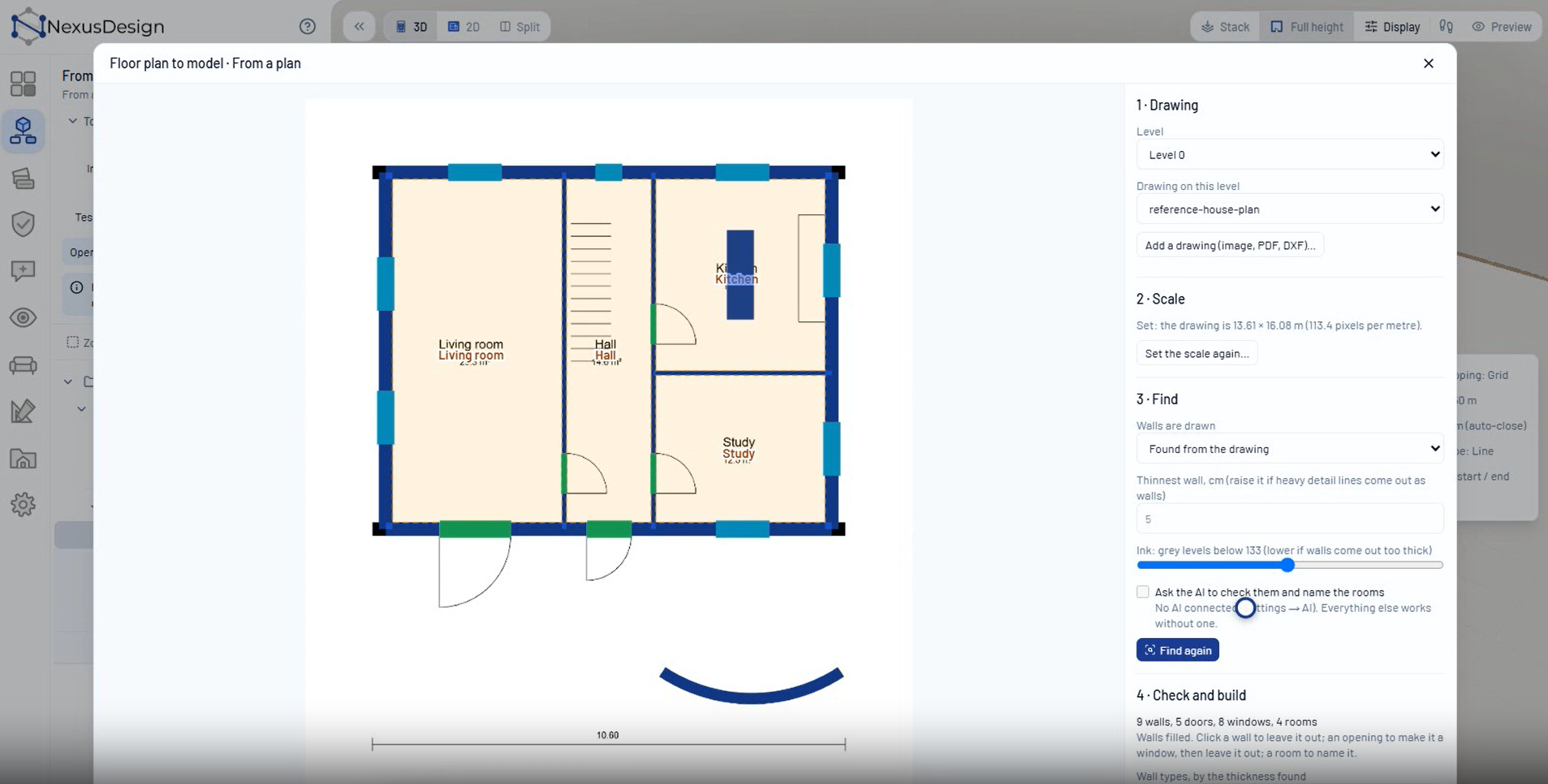The image size is (1548, 784).
Task: Click the '2 · Scale' section heading
Action: [x=1161, y=299]
